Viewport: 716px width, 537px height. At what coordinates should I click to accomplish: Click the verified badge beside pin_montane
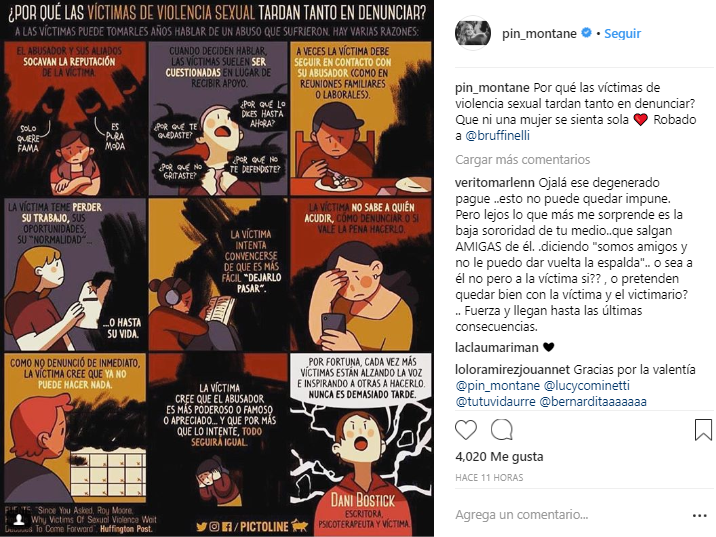587,33
